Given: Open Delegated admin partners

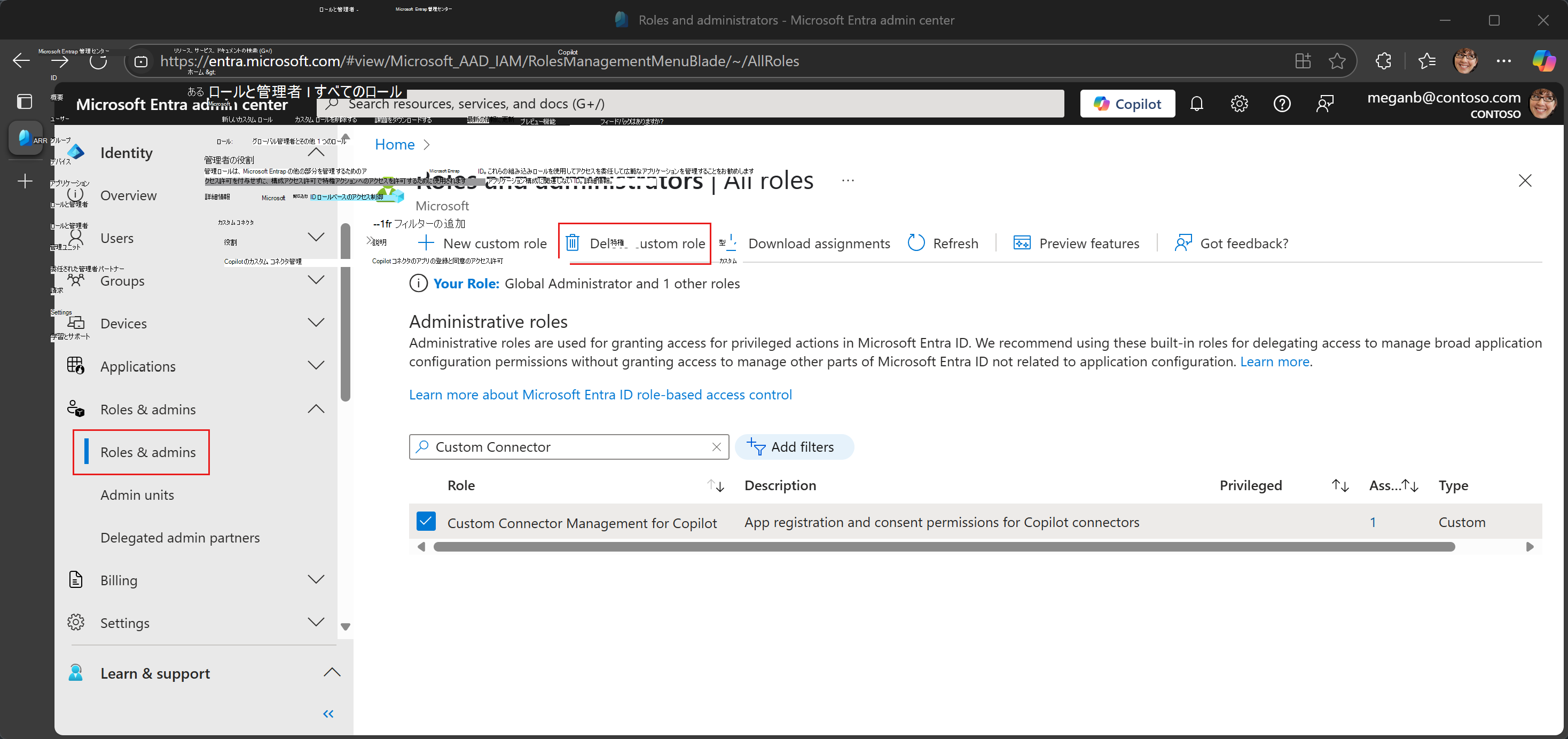Looking at the screenshot, I should pyautogui.click(x=180, y=538).
